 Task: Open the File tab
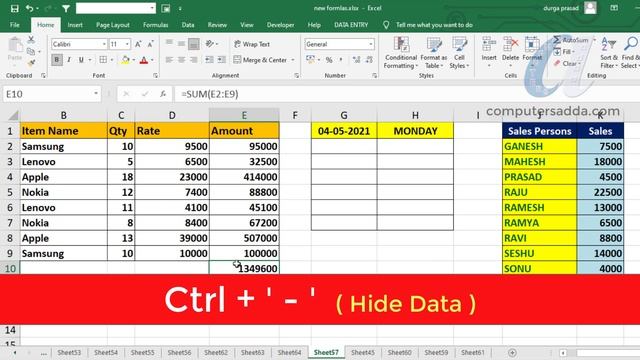click(15, 25)
